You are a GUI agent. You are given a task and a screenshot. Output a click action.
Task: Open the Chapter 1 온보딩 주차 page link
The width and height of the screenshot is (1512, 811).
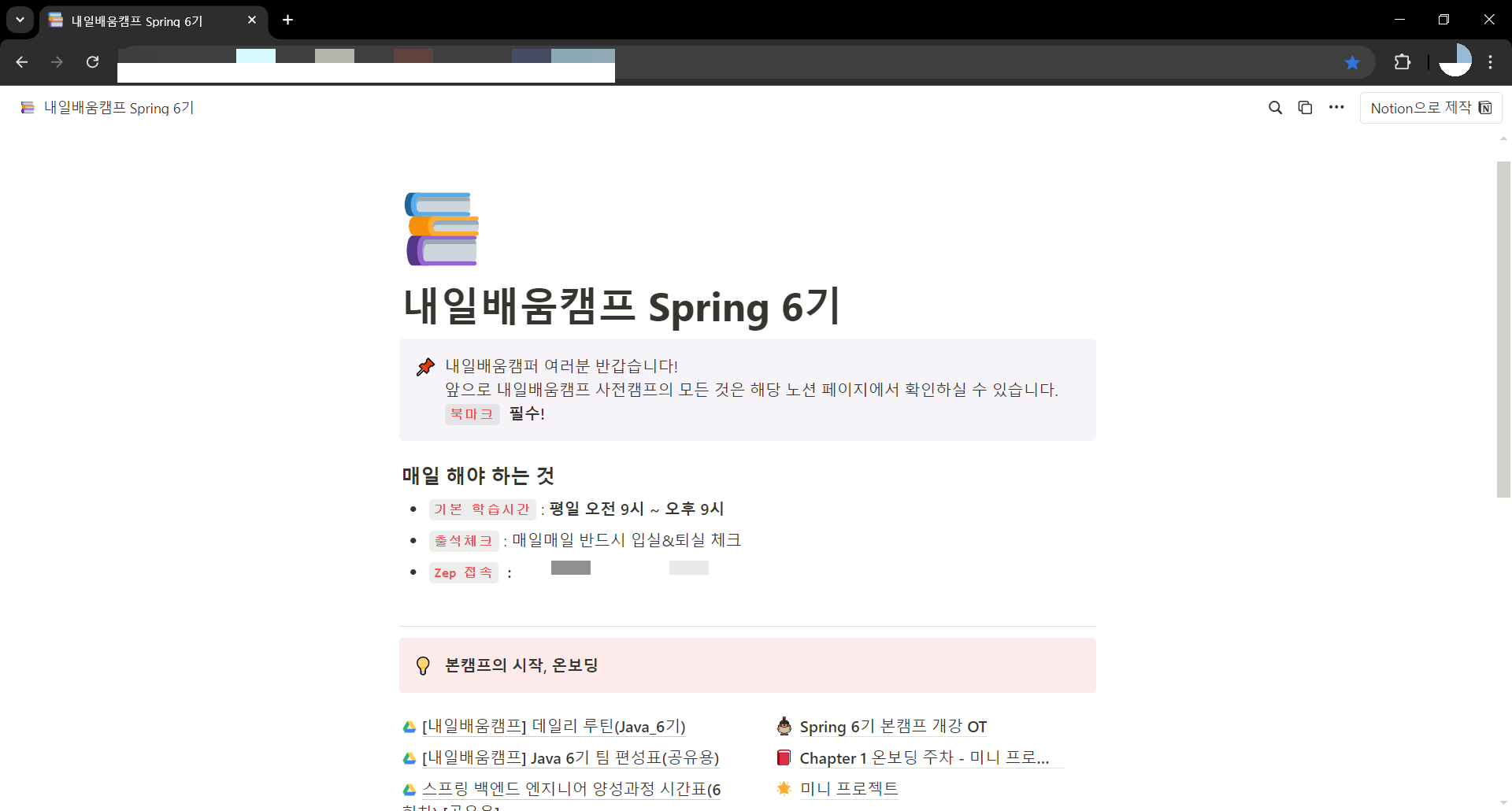[x=925, y=757]
